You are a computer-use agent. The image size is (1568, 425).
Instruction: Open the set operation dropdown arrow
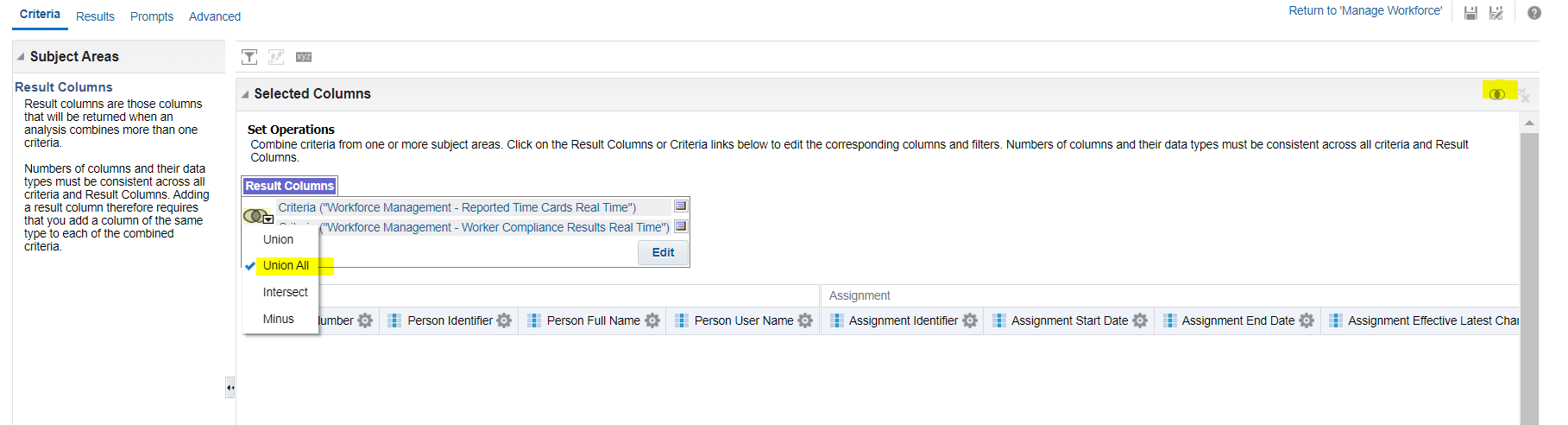point(268,219)
